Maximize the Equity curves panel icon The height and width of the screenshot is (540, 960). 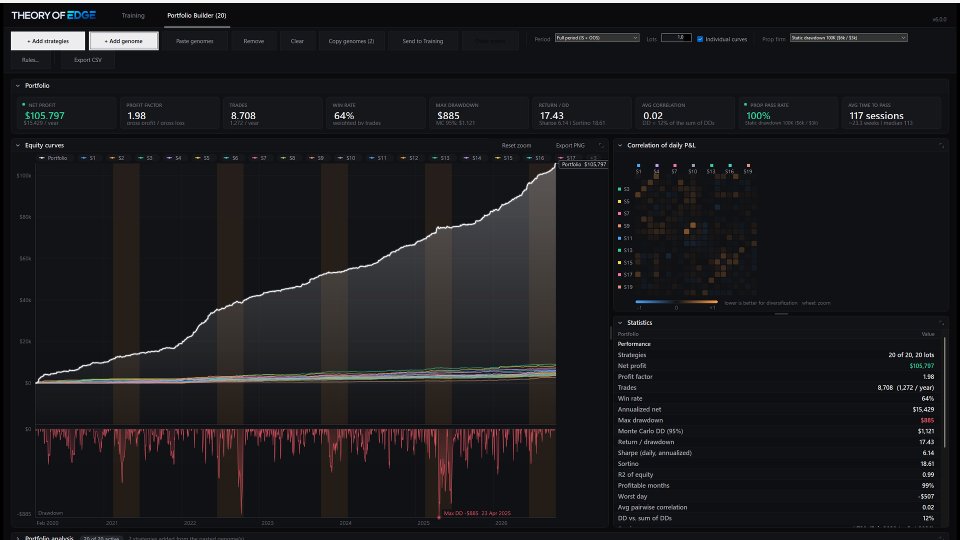pyautogui.click(x=601, y=146)
